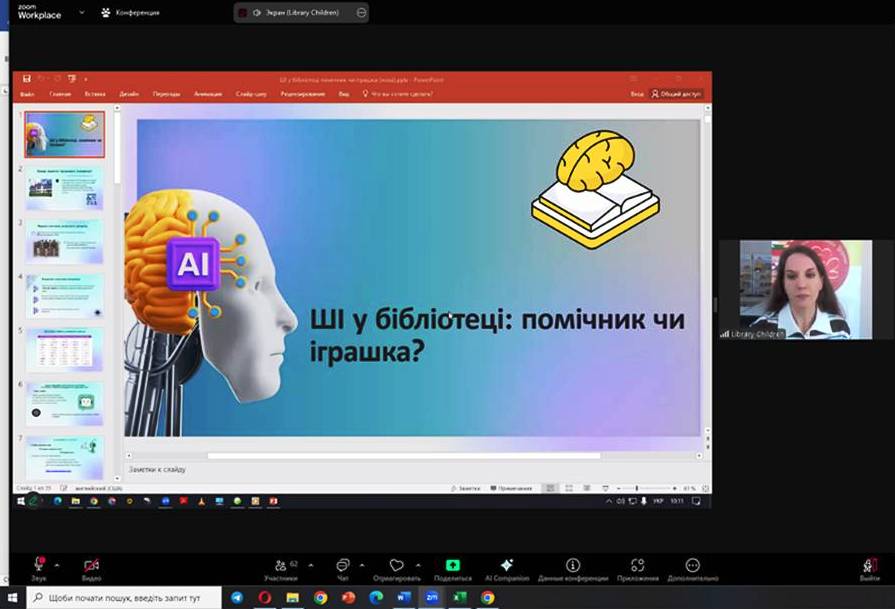Click the PowerPoint zoom level slider
Image resolution: width=895 pixels, height=609 pixels.
tap(640, 488)
